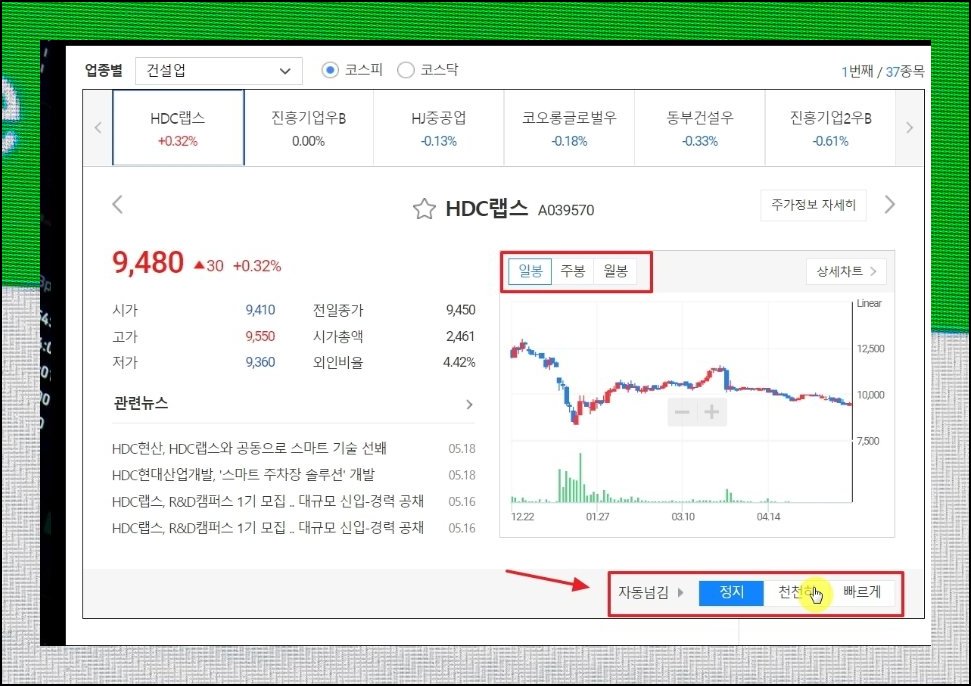Image resolution: width=971 pixels, height=686 pixels.
Task: Zoom out chart with minus button
Action: pos(682,412)
